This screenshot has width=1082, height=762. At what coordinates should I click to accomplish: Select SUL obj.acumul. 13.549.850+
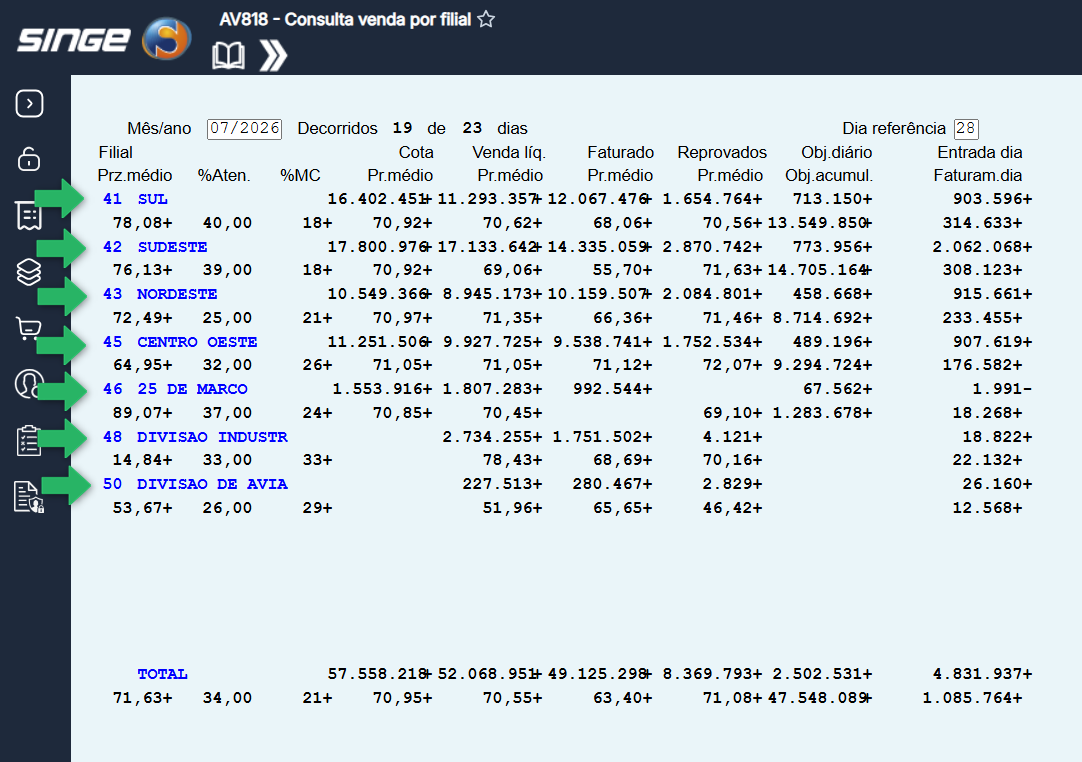820,223
